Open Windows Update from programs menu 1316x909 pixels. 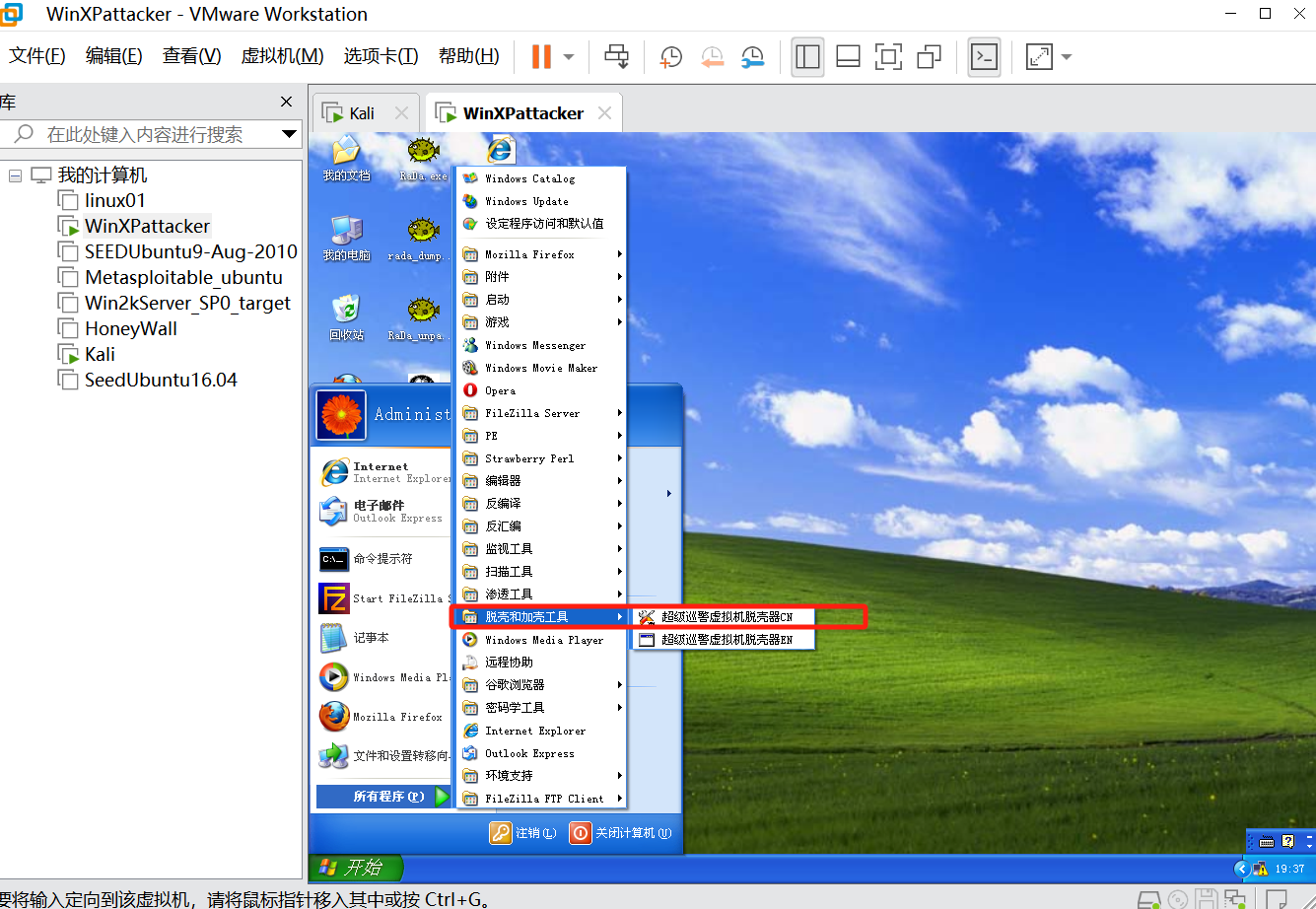539,201
